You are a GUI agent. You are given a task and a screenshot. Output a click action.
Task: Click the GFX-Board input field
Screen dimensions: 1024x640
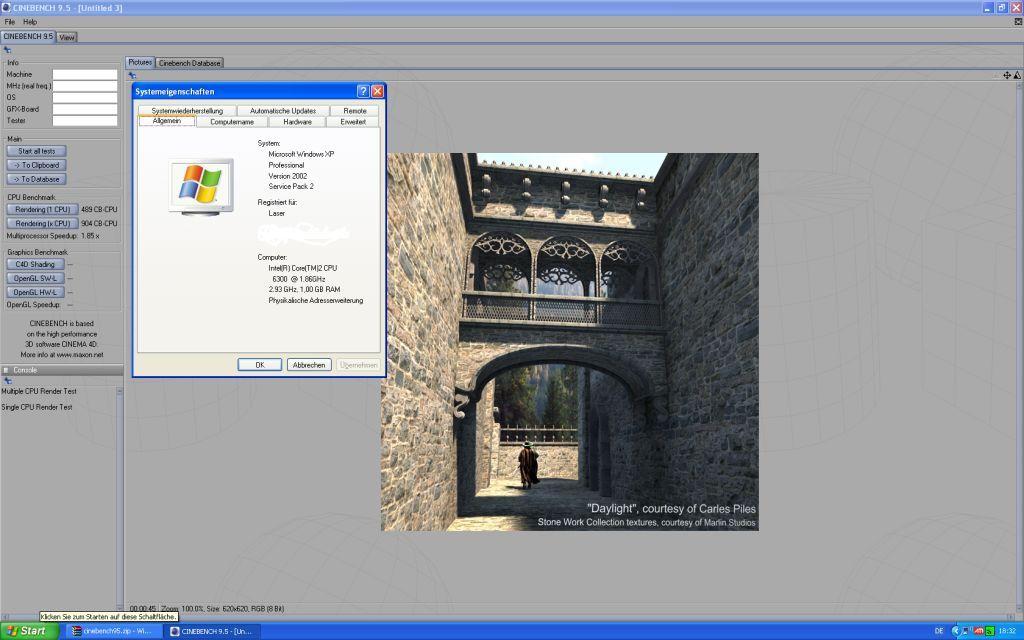click(85, 109)
